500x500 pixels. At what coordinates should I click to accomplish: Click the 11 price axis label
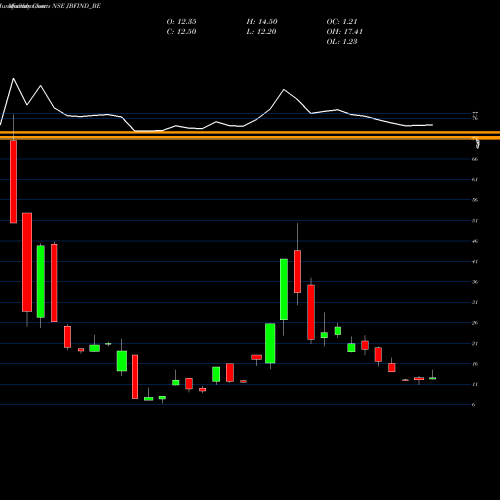(475, 384)
